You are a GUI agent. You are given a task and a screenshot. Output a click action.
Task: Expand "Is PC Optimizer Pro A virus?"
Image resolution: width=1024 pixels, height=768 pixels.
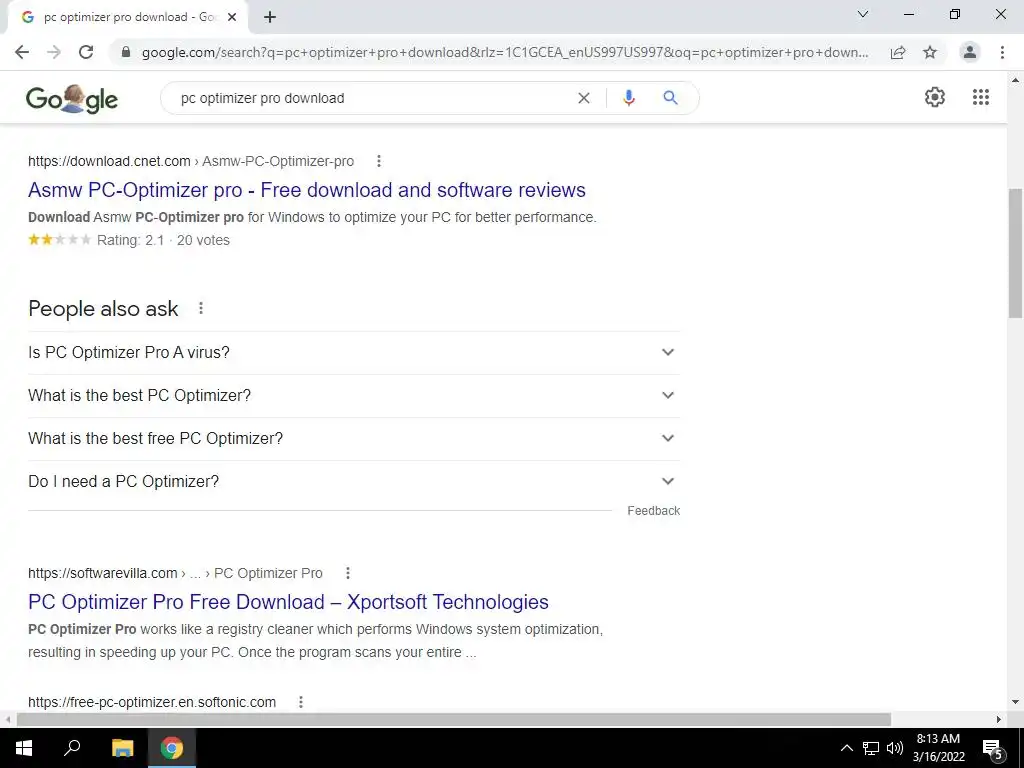354,353
